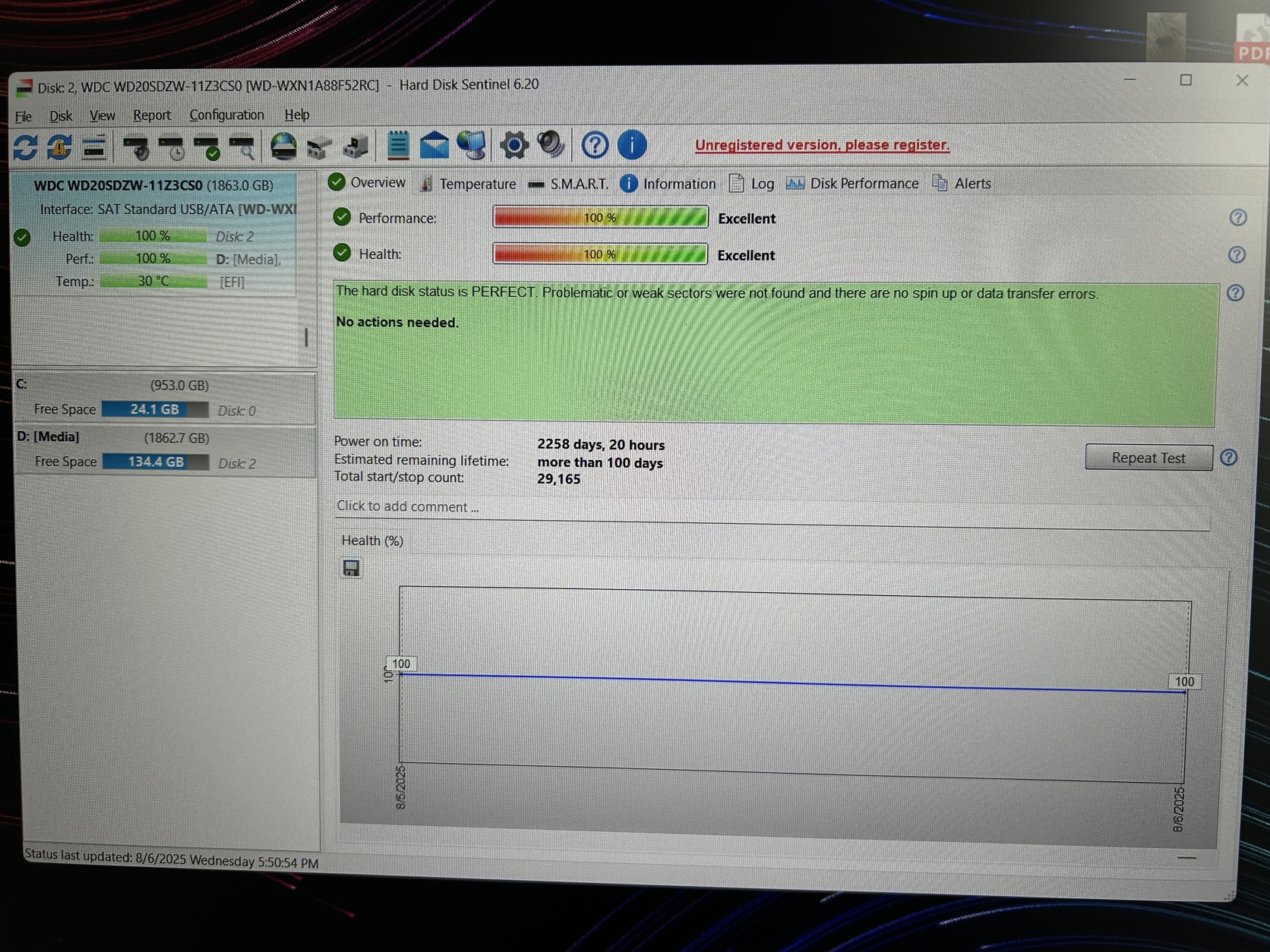Click the green check icon beside Performance
1270x952 pixels.
(343, 217)
